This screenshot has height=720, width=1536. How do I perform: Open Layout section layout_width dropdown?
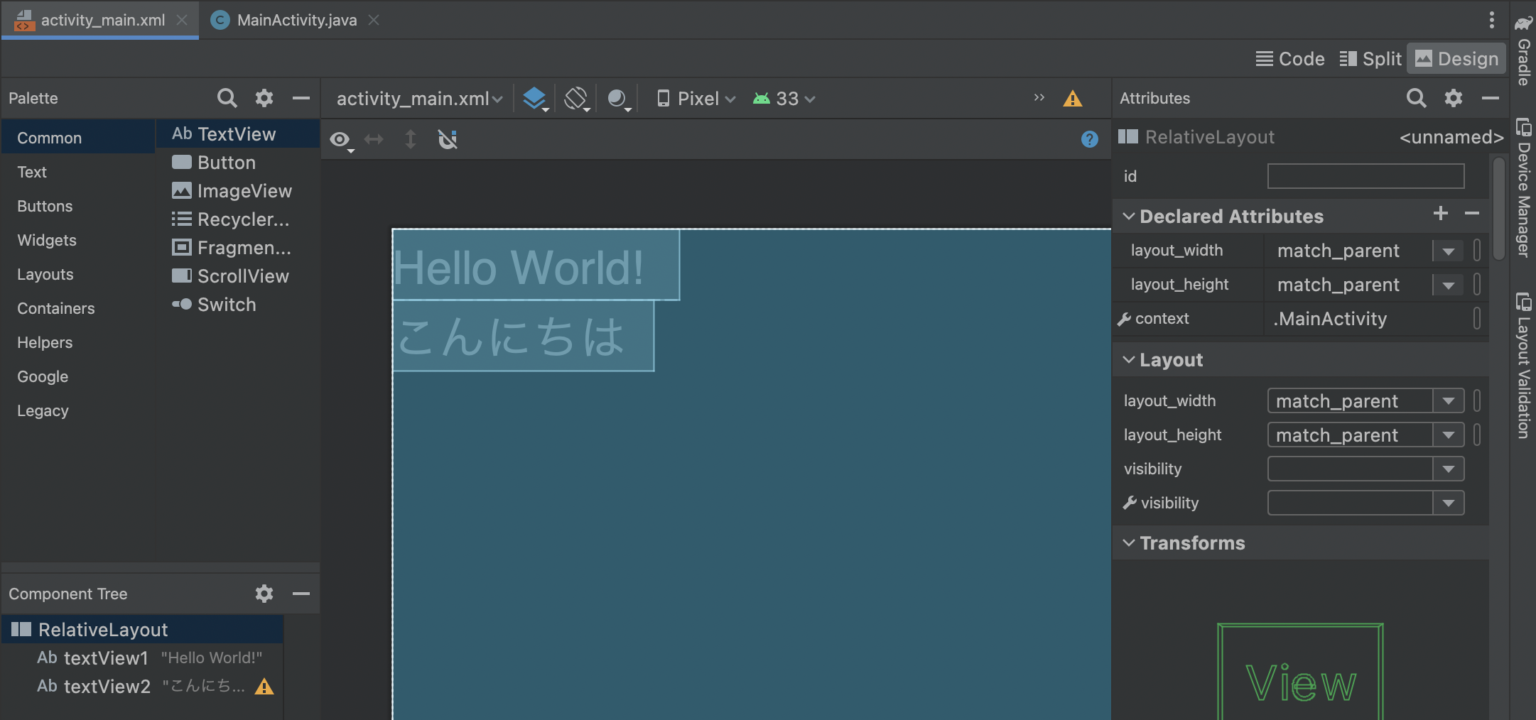point(1448,401)
